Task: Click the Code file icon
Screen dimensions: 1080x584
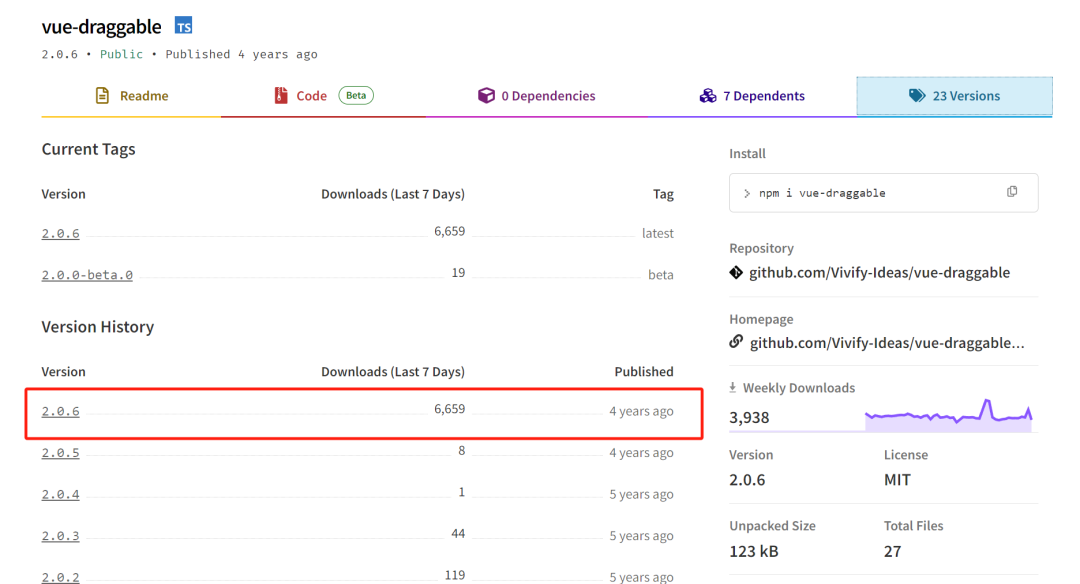Action: pos(281,96)
